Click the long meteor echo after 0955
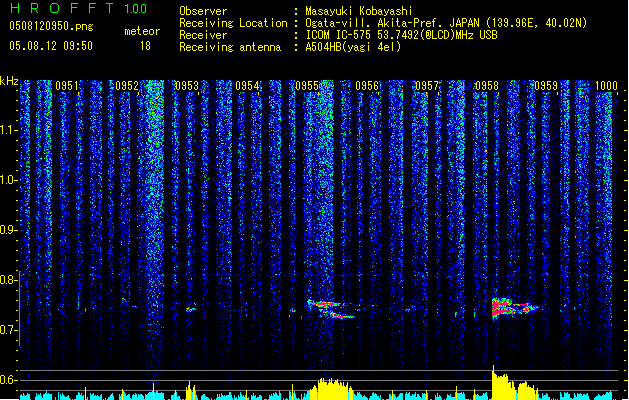629x400 pixels. pos(331,309)
